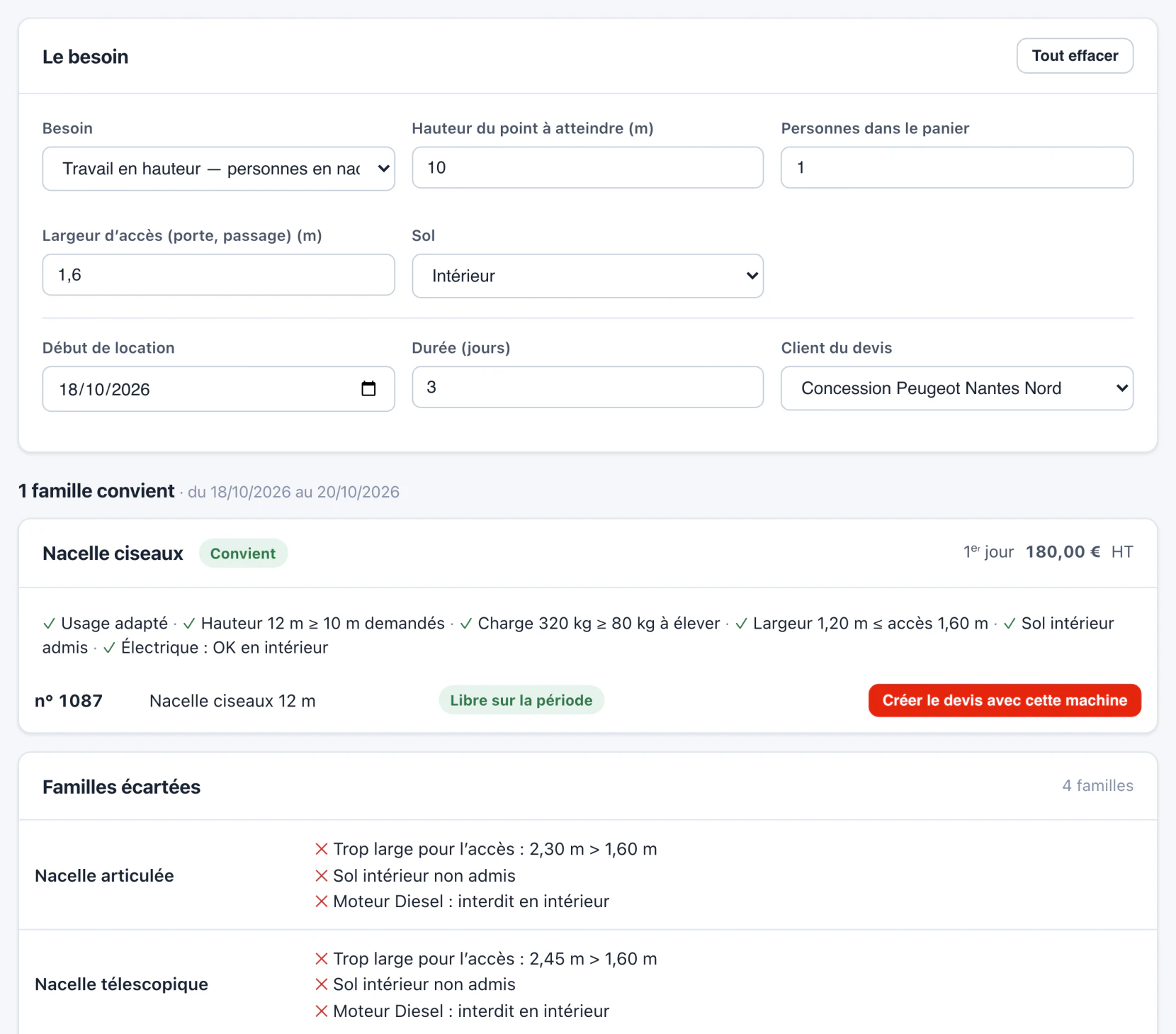
Task: Focus the Hauteur du point à atteindre field
Action: point(587,167)
